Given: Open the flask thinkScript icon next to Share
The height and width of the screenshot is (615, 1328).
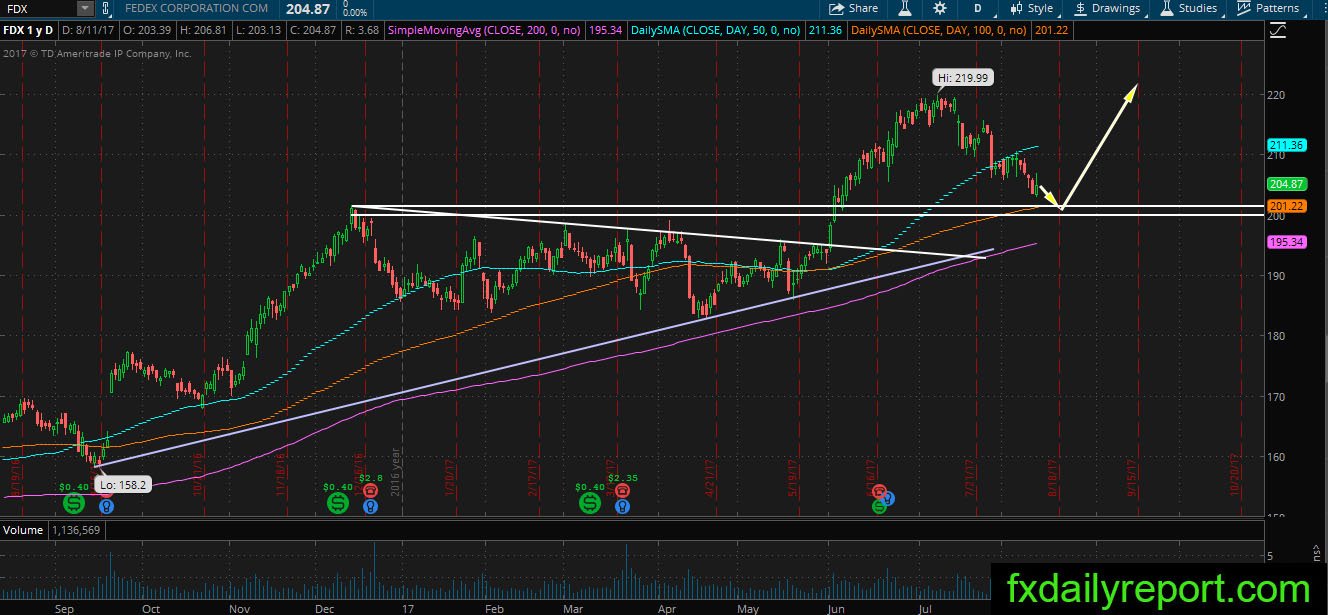Looking at the screenshot, I should [x=906, y=8].
